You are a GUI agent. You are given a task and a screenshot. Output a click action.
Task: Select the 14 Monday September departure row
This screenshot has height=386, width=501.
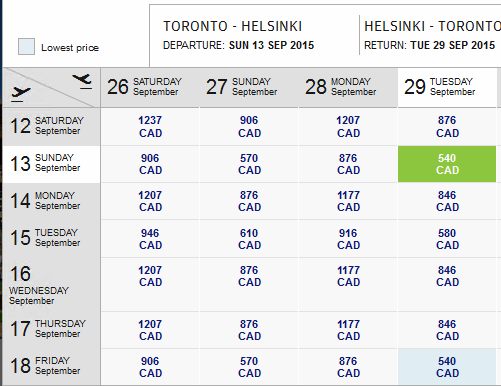(52, 201)
